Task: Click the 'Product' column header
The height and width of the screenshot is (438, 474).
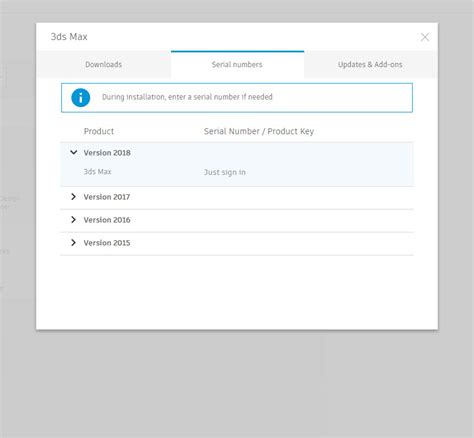Action: [99, 131]
